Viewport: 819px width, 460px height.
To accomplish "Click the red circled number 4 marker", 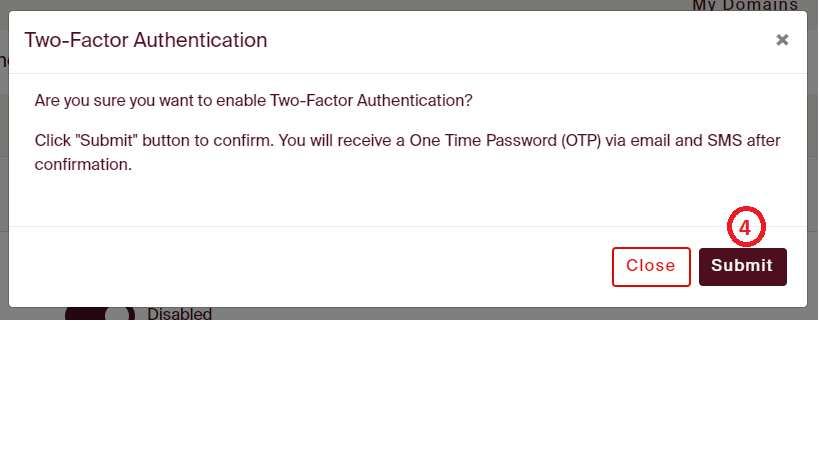I will coord(745,227).
